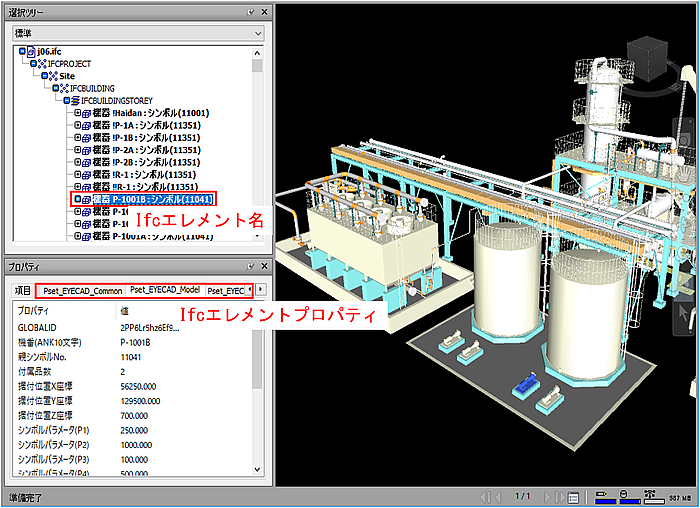
Task: Go to next sheet in status bar
Action: coord(547,496)
